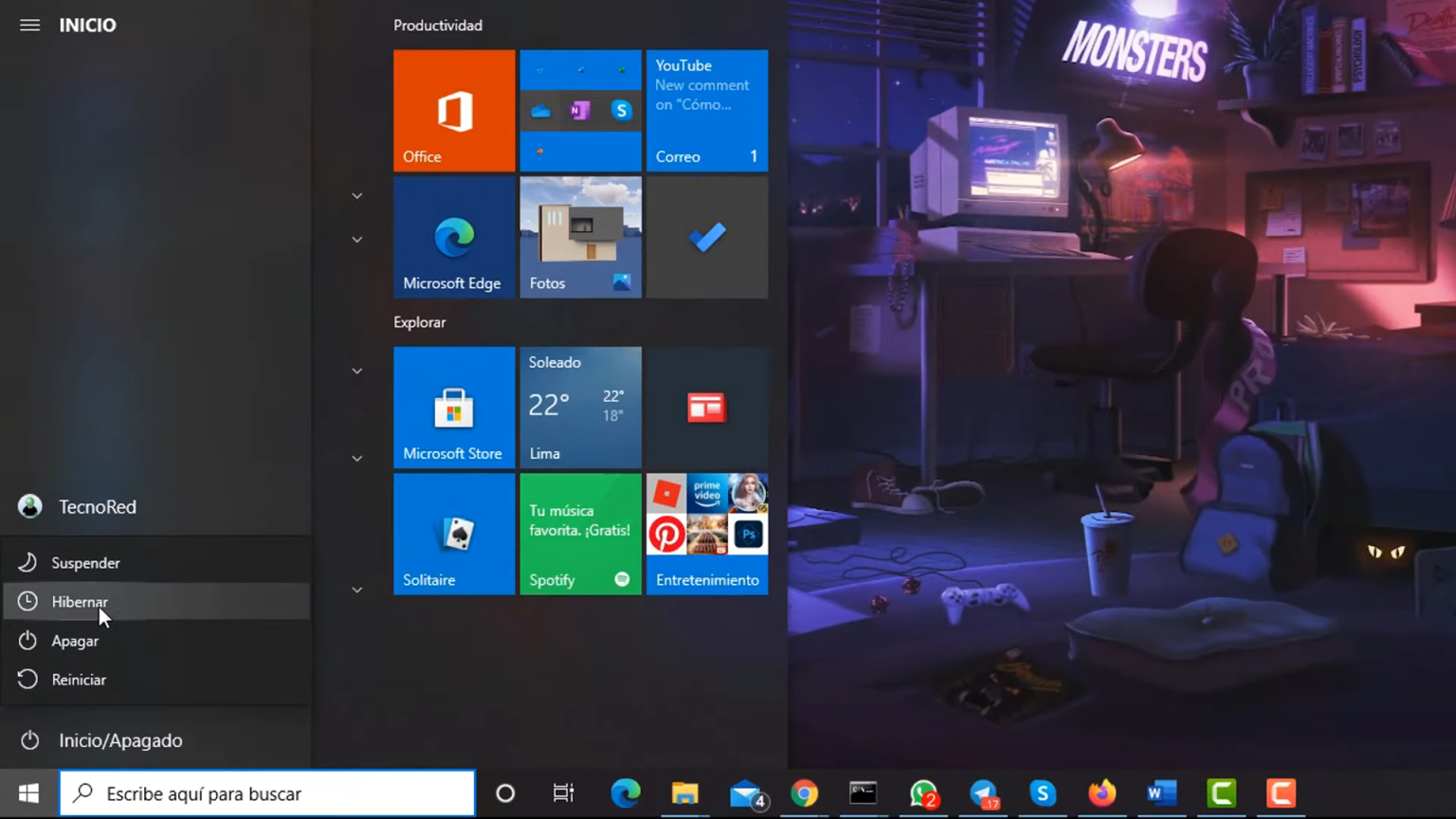The height and width of the screenshot is (819, 1456).
Task: Open WhatsApp from taskbar
Action: pyautogui.click(x=923, y=793)
